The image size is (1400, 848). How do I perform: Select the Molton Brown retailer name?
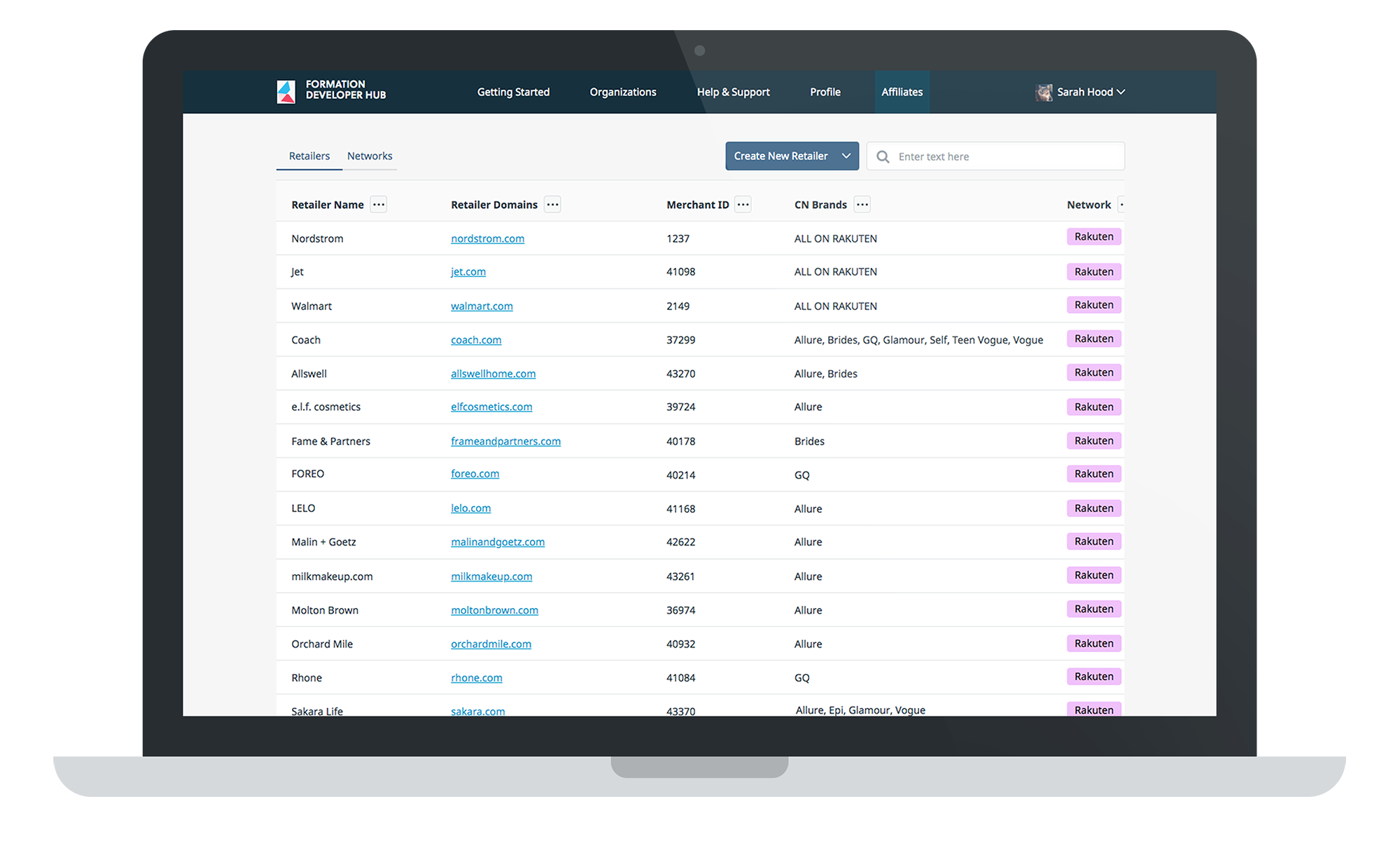[325, 610]
